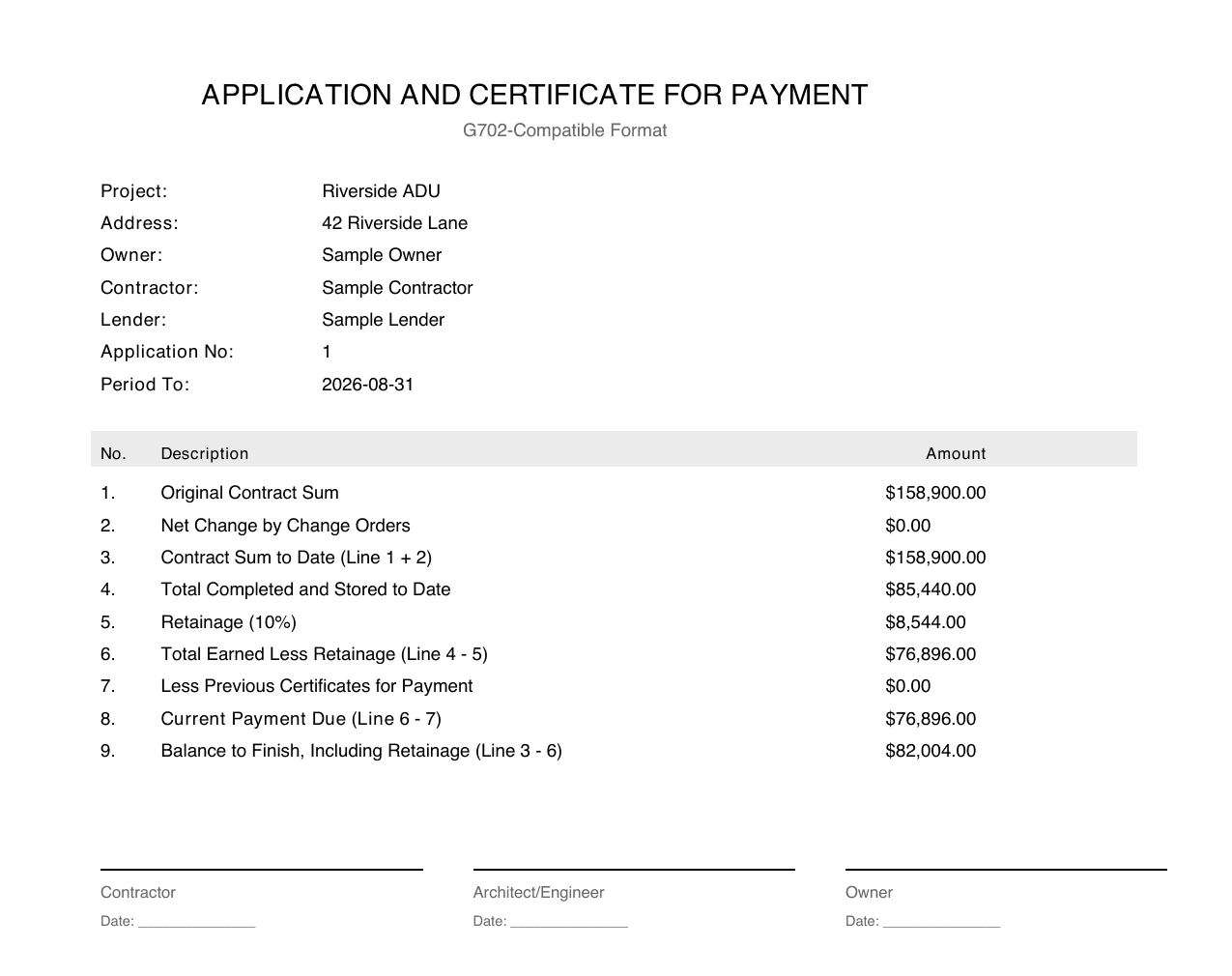
Task: Click the $0.00 amount for Net Change
Action: pos(907,526)
